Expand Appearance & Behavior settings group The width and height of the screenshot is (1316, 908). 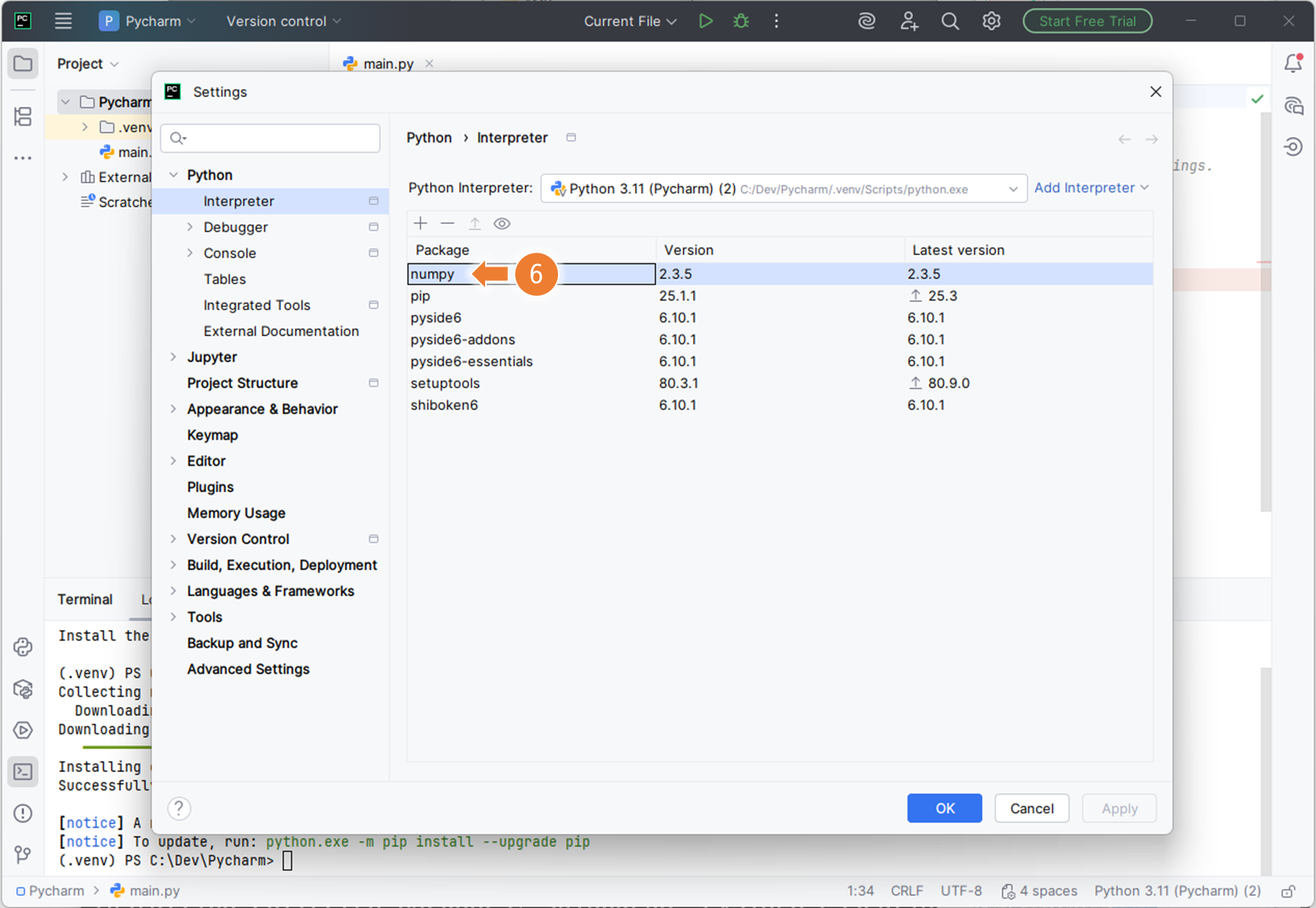click(x=173, y=409)
